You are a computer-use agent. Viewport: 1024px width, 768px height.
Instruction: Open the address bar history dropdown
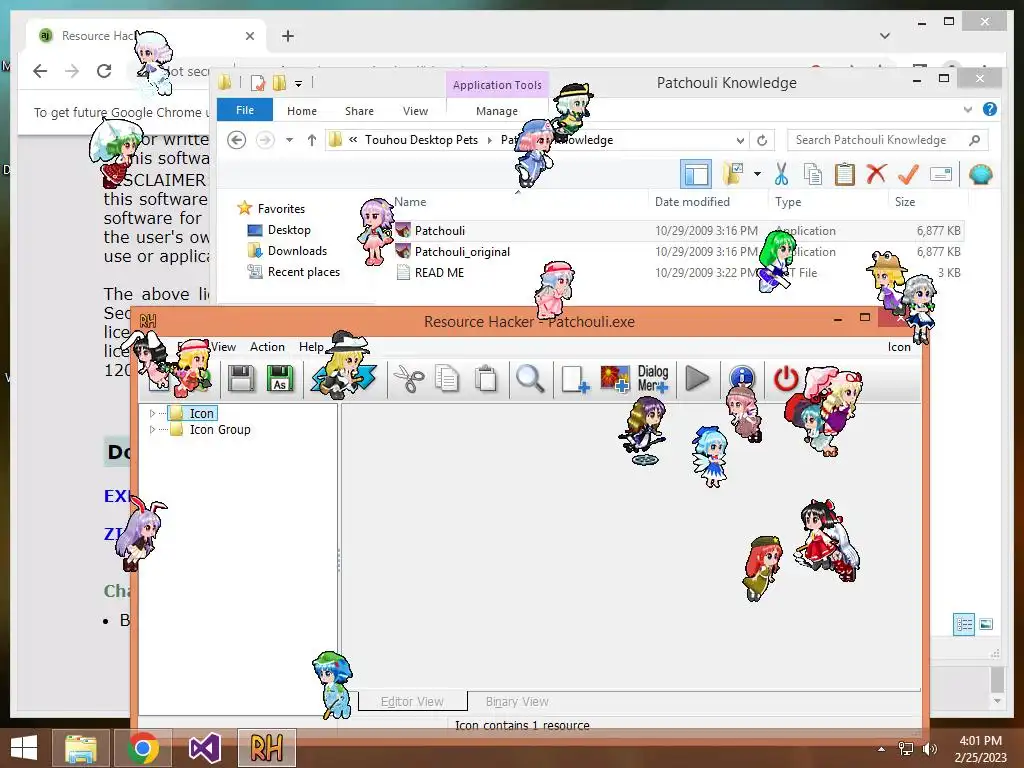pyautogui.click(x=740, y=140)
